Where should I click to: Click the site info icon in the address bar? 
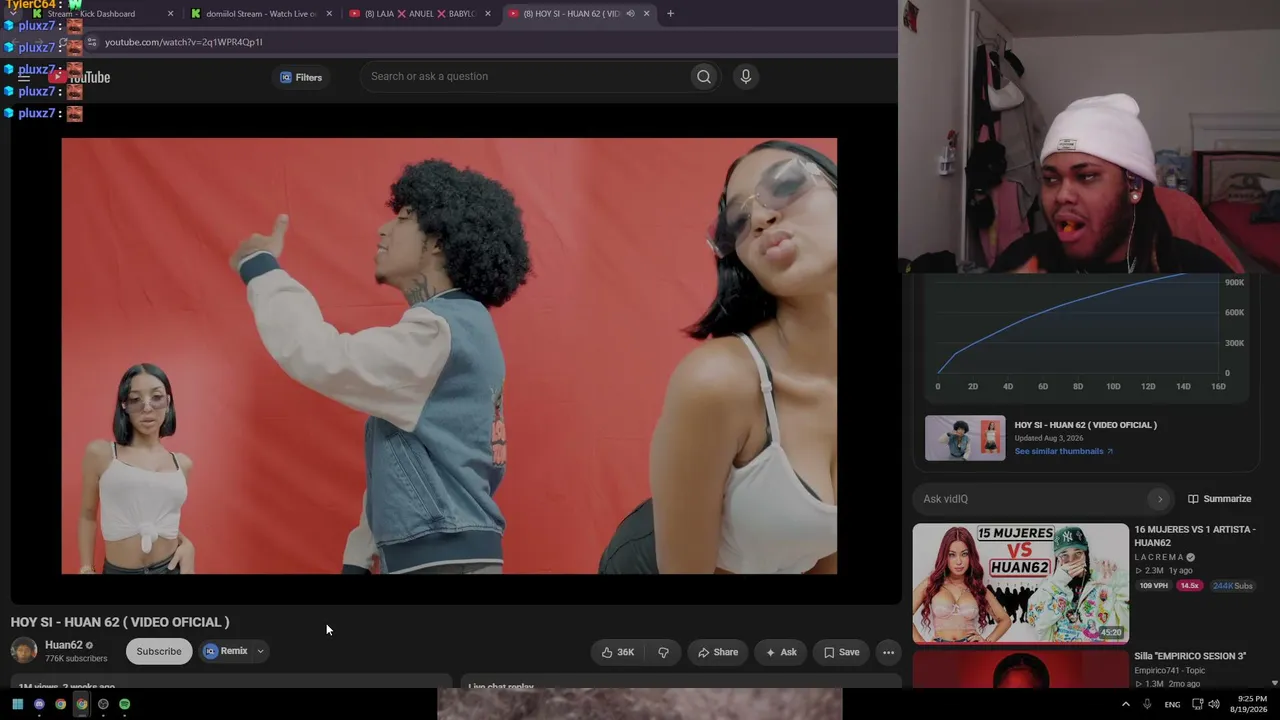[91, 42]
